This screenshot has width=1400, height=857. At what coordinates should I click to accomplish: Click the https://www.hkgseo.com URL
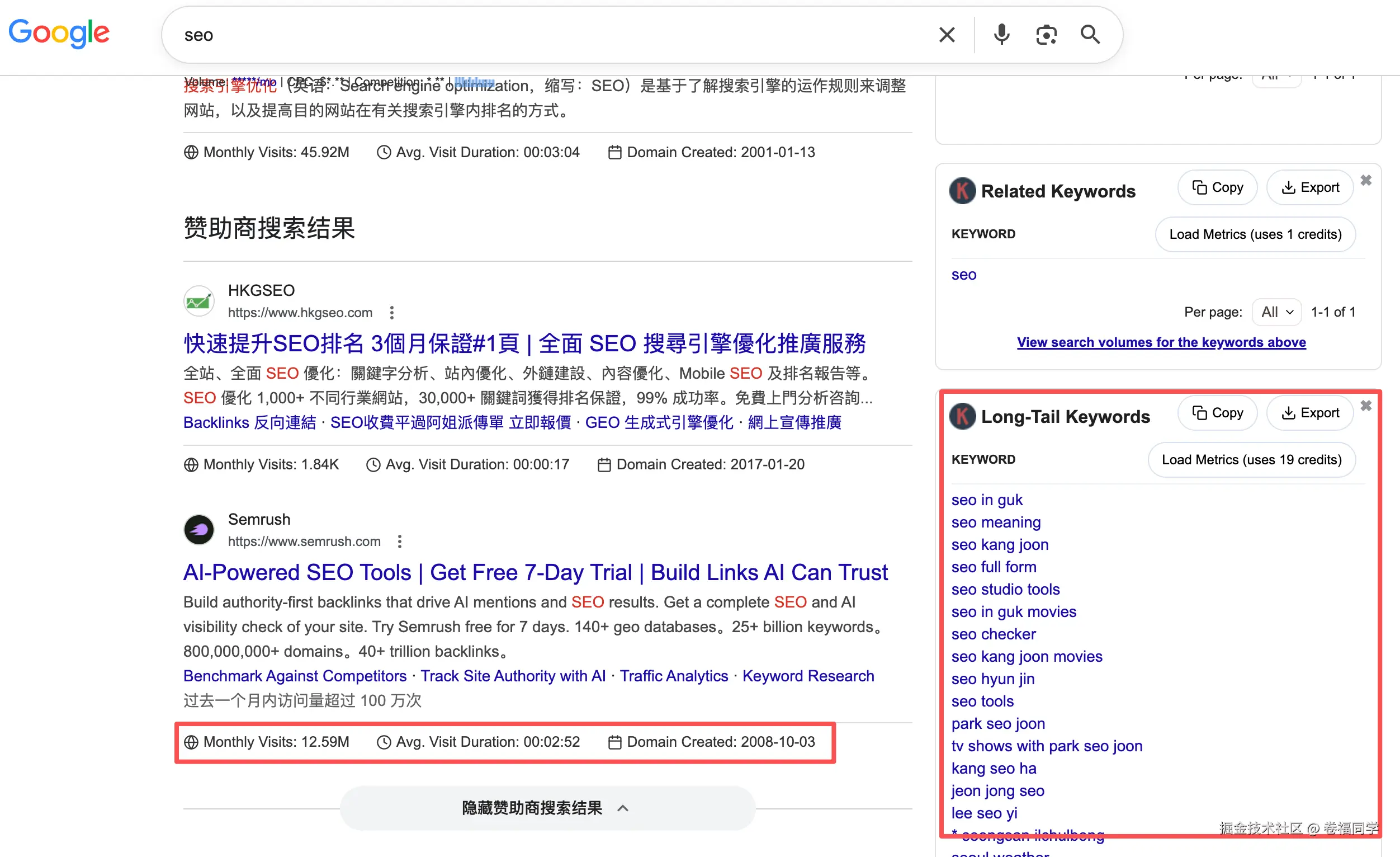(x=300, y=313)
